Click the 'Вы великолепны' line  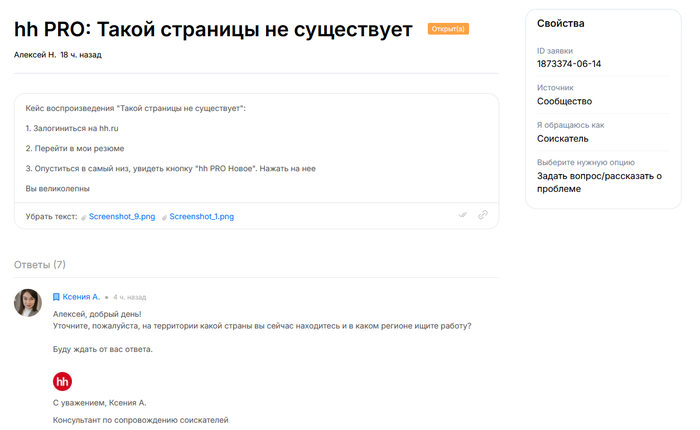point(58,189)
